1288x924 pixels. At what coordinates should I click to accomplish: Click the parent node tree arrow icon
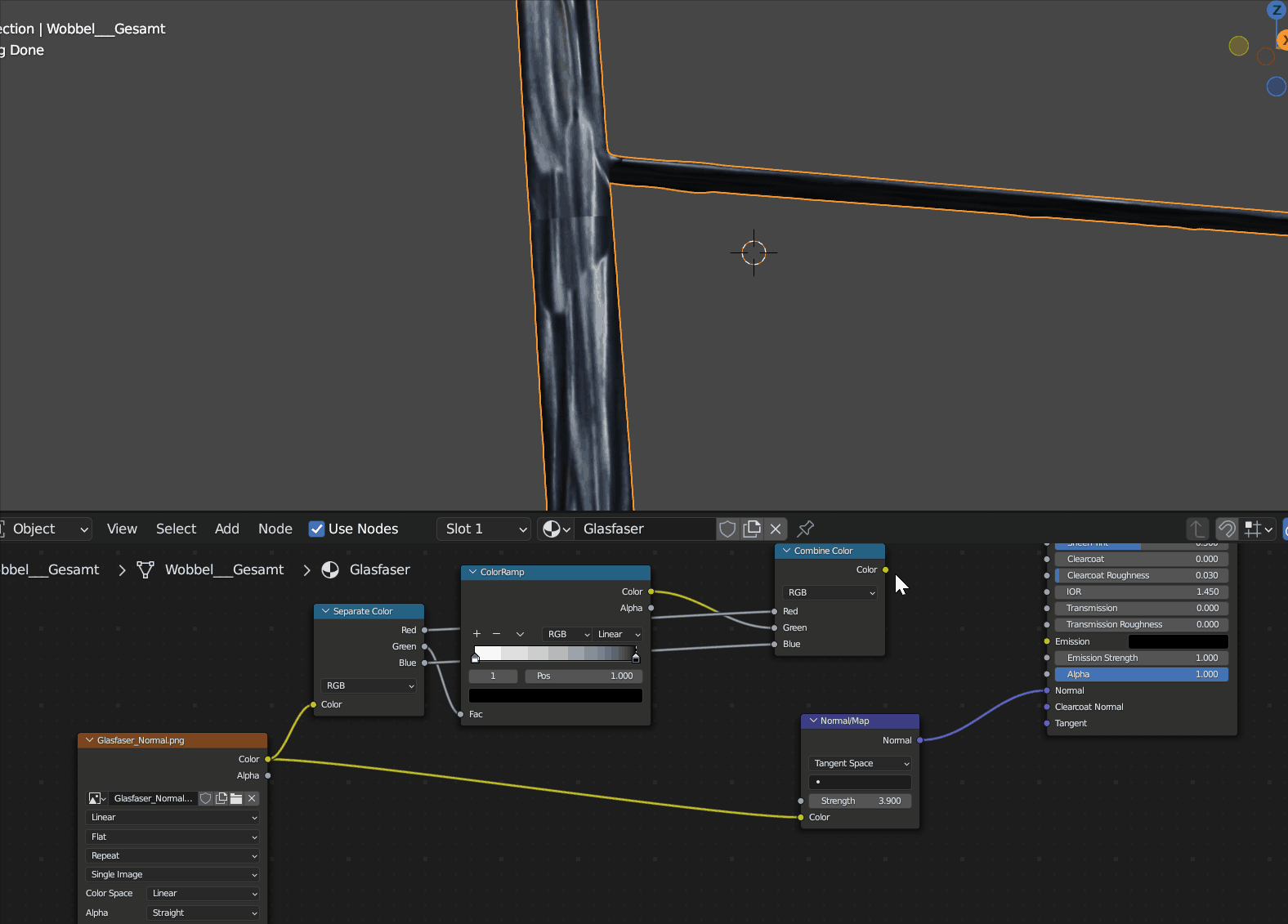tap(1197, 529)
